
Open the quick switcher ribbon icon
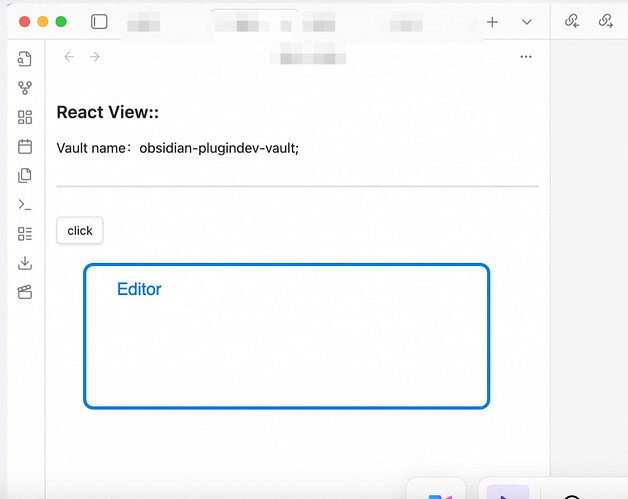click(x=25, y=60)
